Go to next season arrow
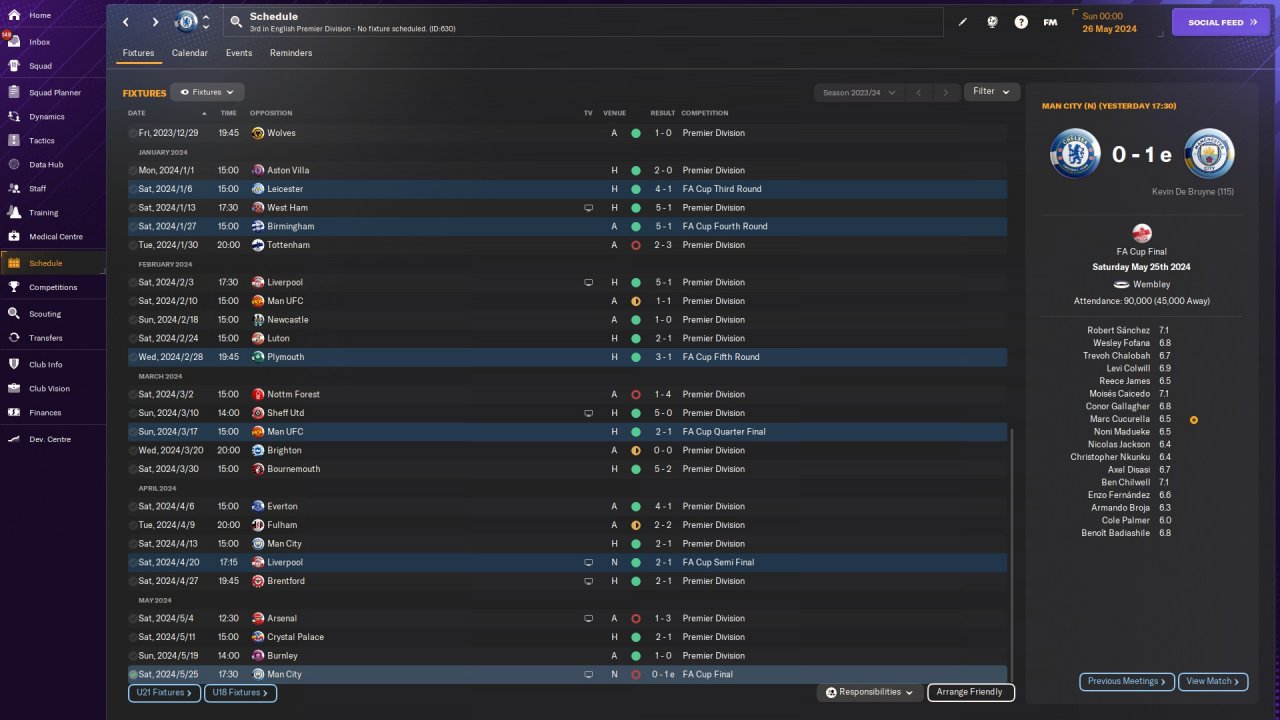The height and width of the screenshot is (720, 1280). [x=946, y=92]
